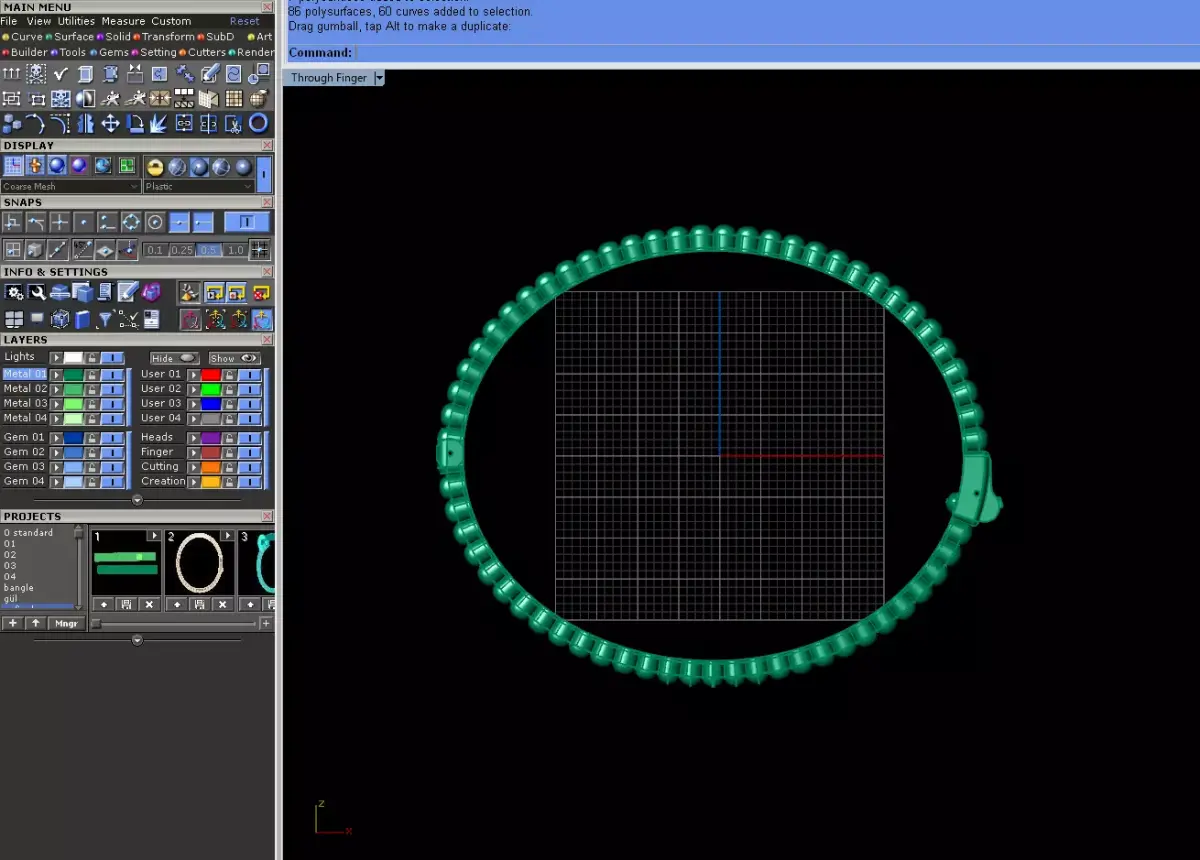Select the 1.0 snap spacing value
This screenshot has height=860, width=1200.
click(235, 250)
